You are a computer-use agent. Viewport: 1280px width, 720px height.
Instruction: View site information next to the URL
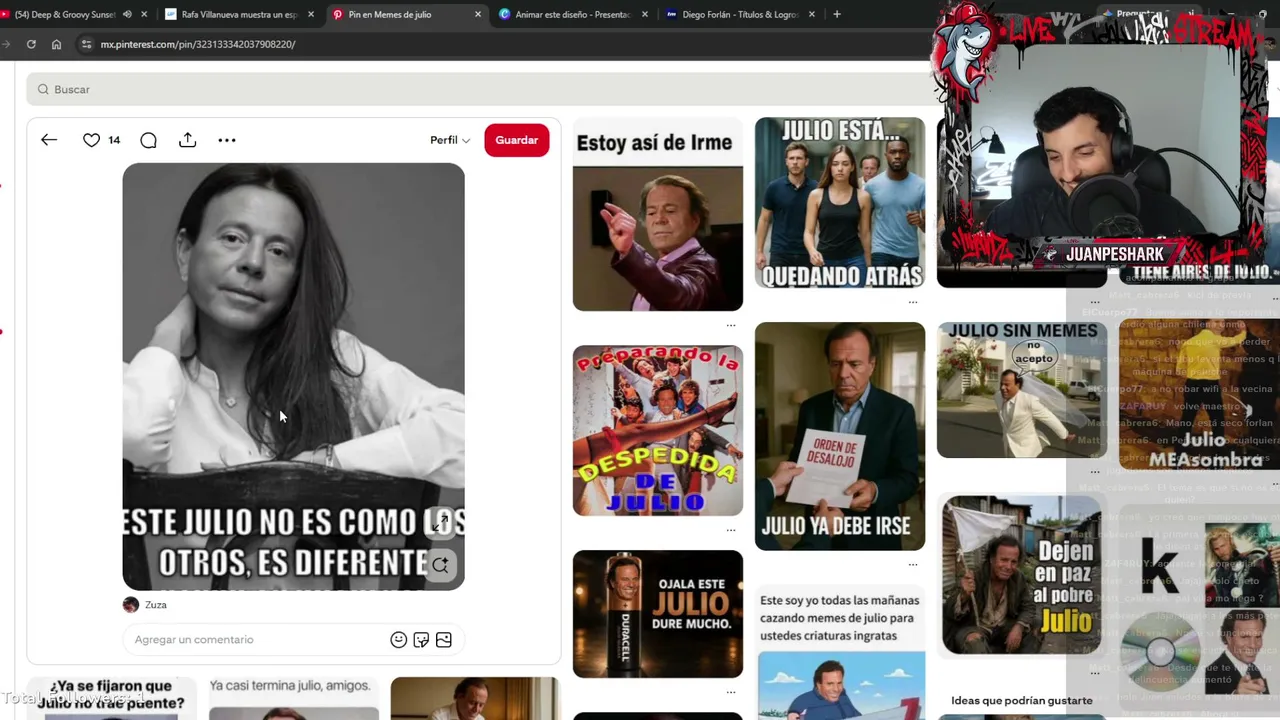(x=87, y=44)
